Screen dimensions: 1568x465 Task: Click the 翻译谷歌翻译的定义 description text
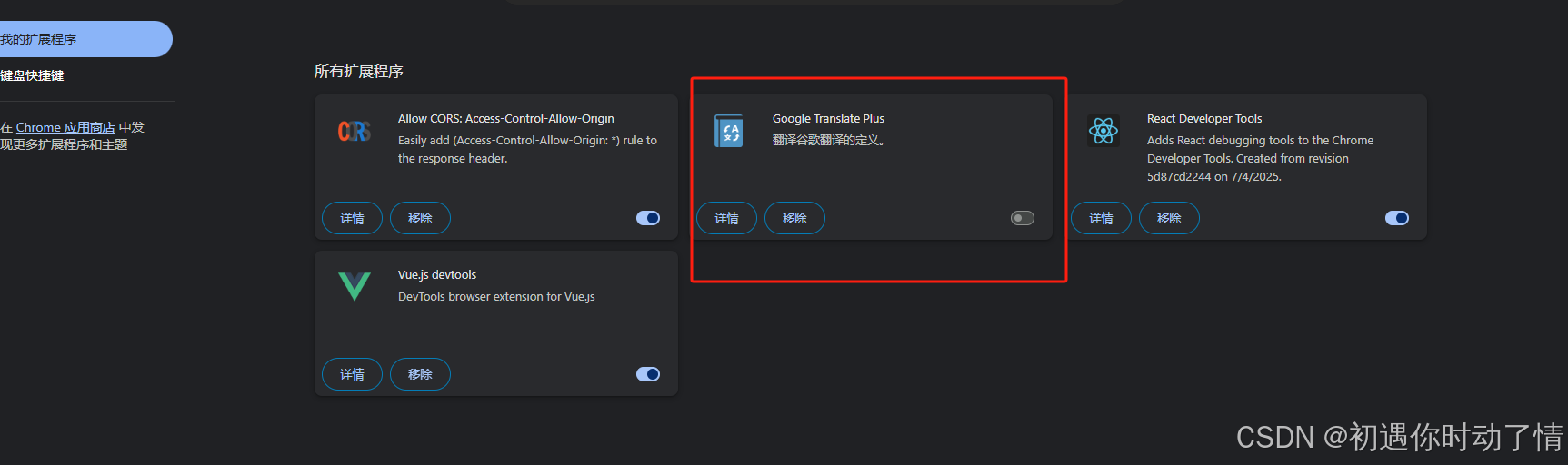click(829, 141)
